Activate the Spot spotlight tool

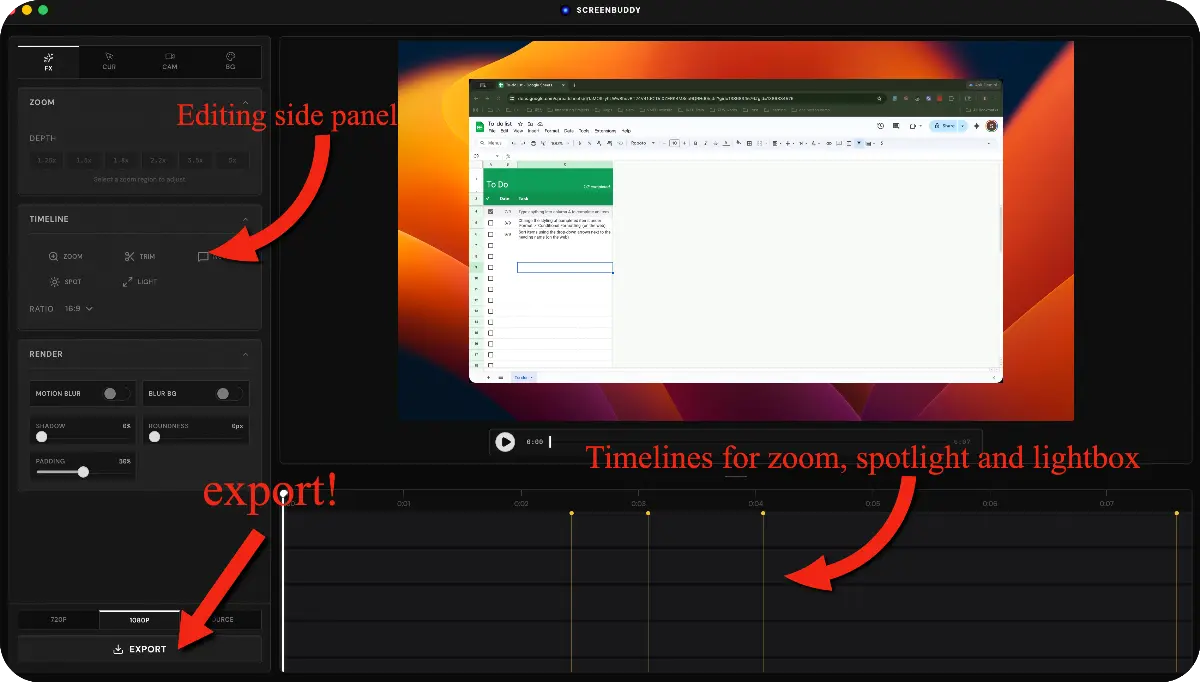66,281
